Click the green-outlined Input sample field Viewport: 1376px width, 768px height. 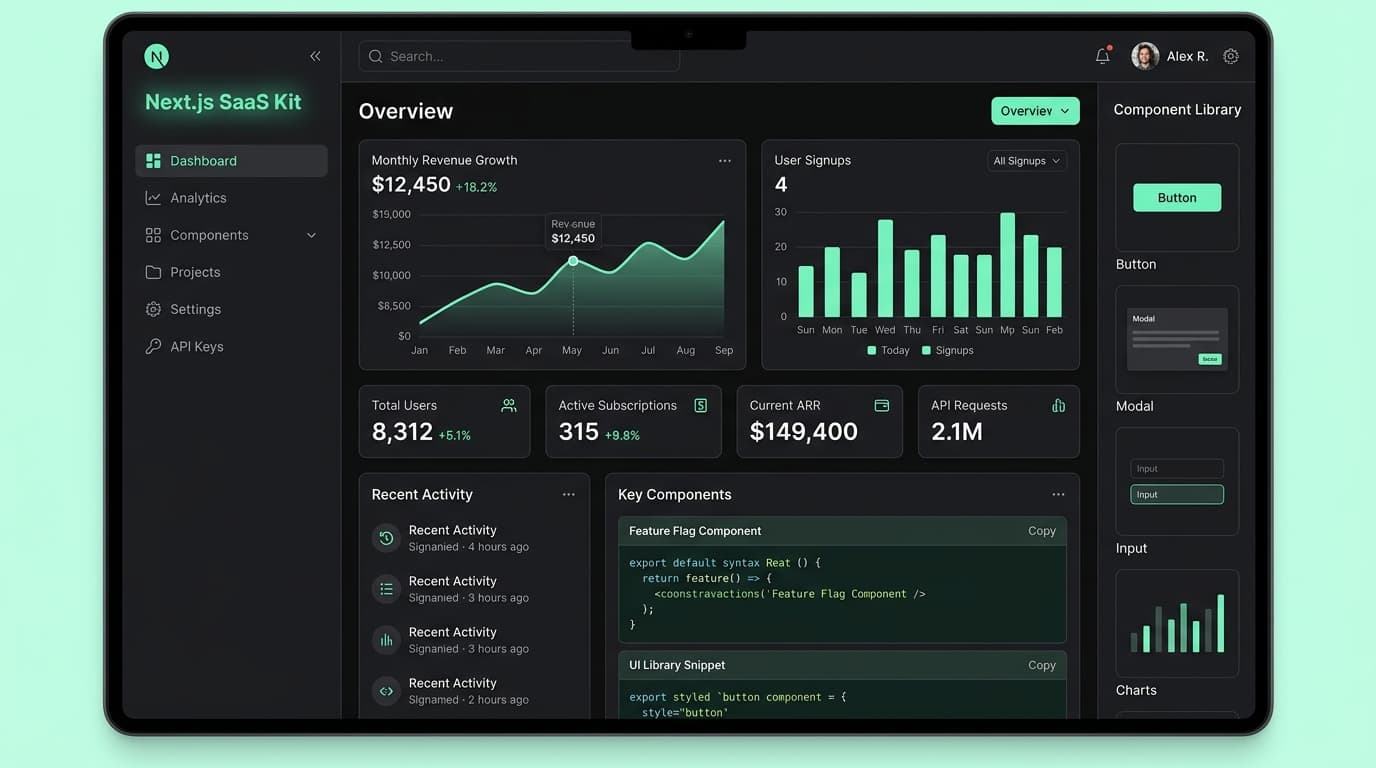[1177, 495]
